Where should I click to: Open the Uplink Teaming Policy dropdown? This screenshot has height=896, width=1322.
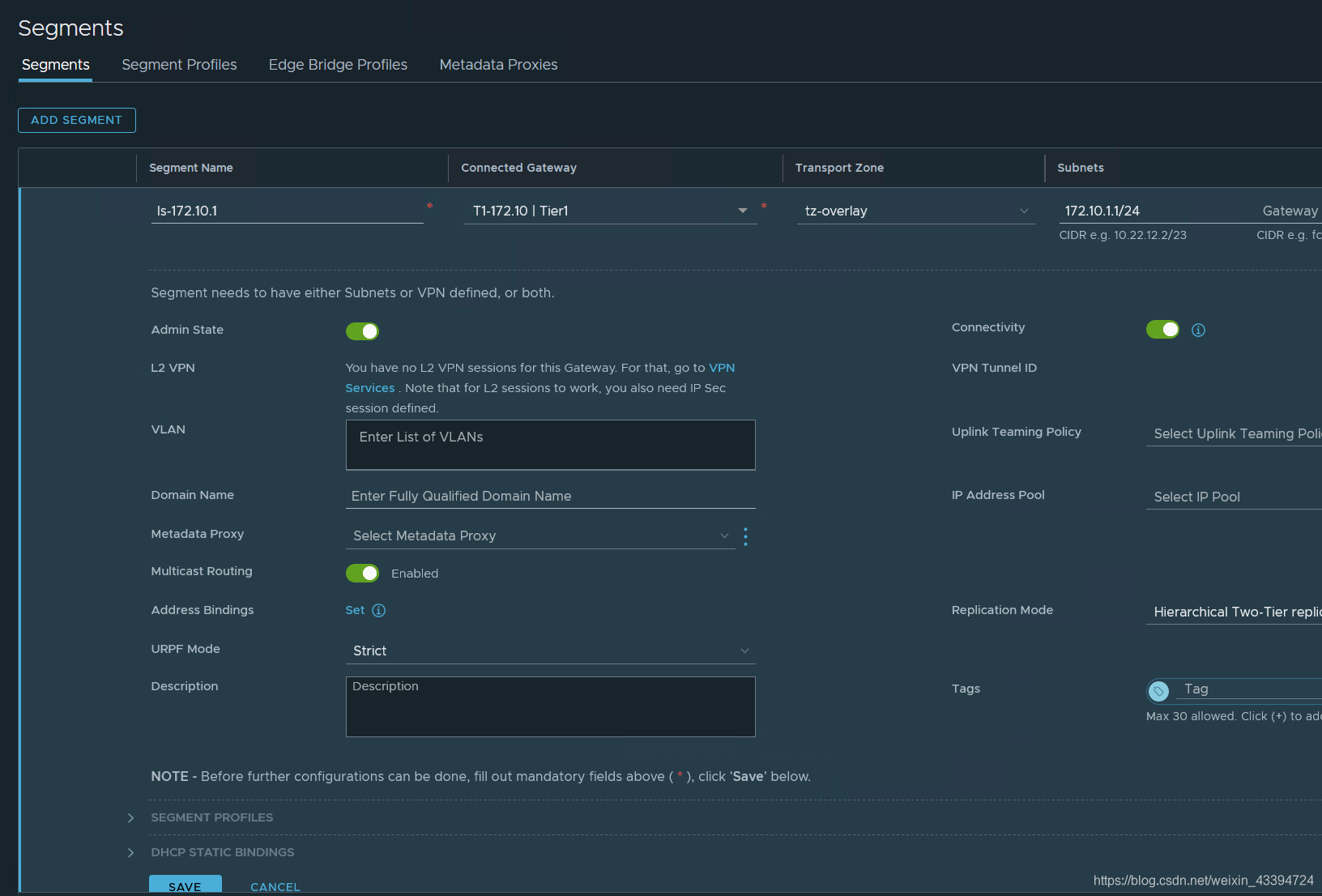[1234, 433]
